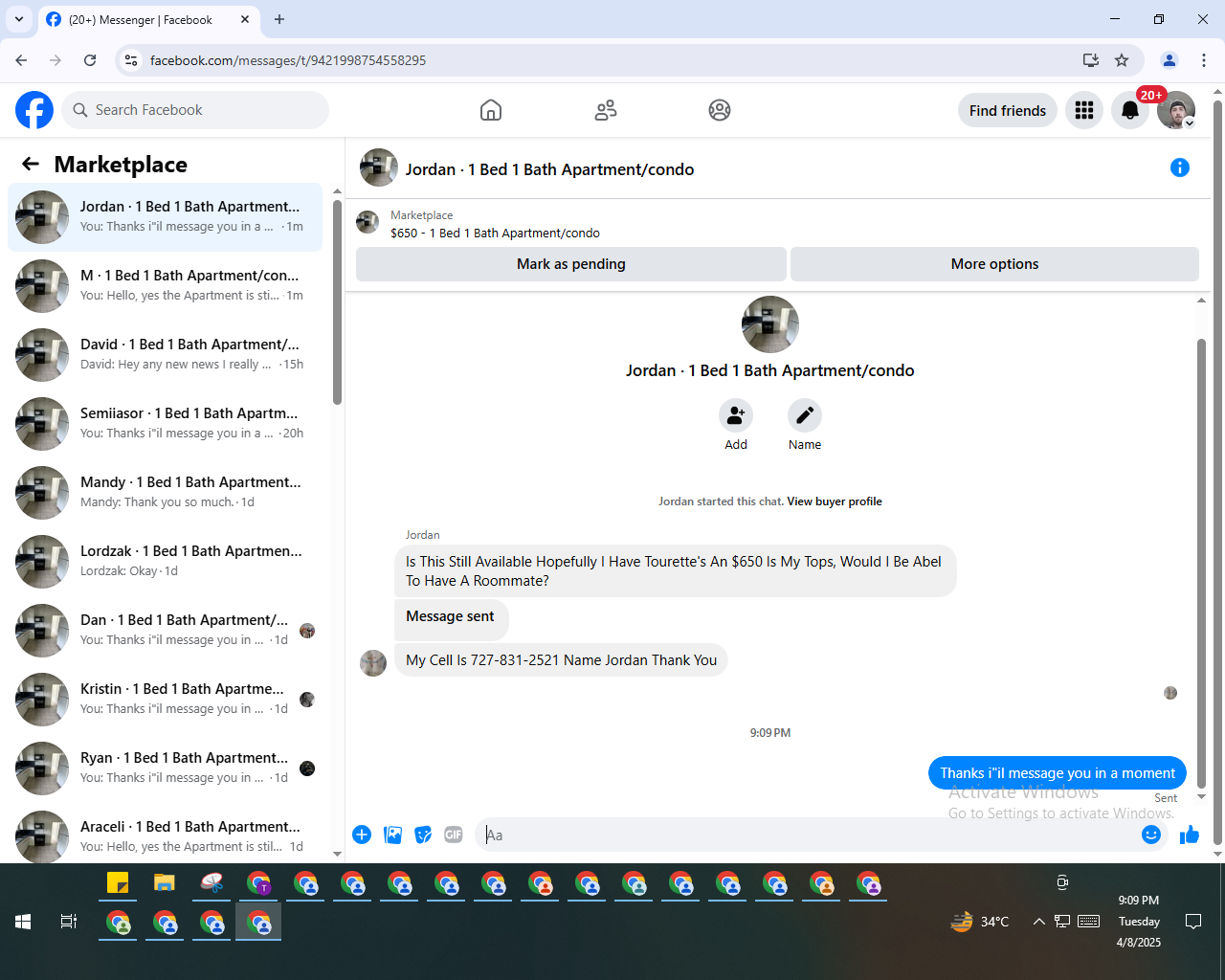Reload the page in the browser
This screenshot has height=980, width=1225.
90,60
